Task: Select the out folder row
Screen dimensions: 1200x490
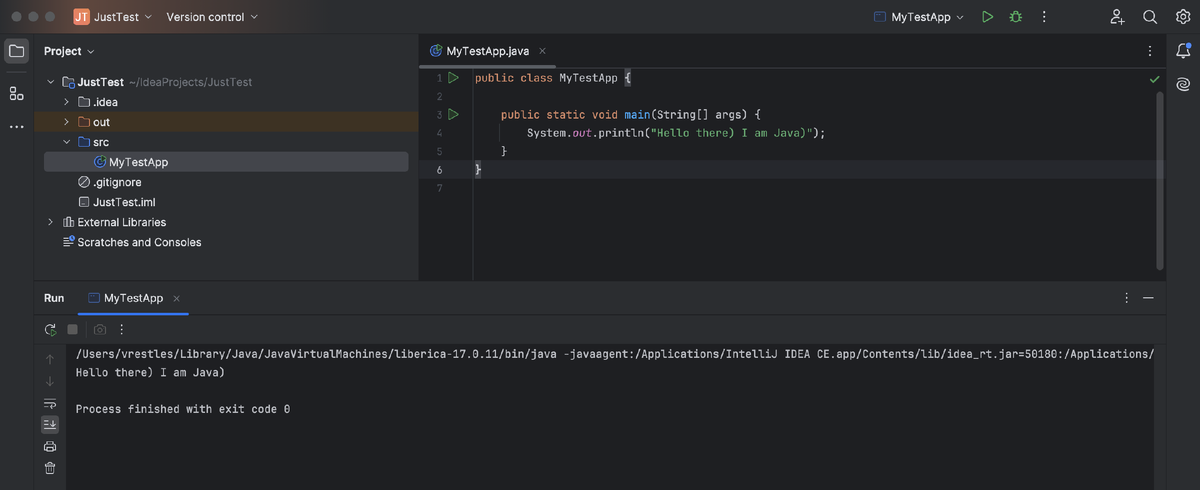Action: [225, 122]
